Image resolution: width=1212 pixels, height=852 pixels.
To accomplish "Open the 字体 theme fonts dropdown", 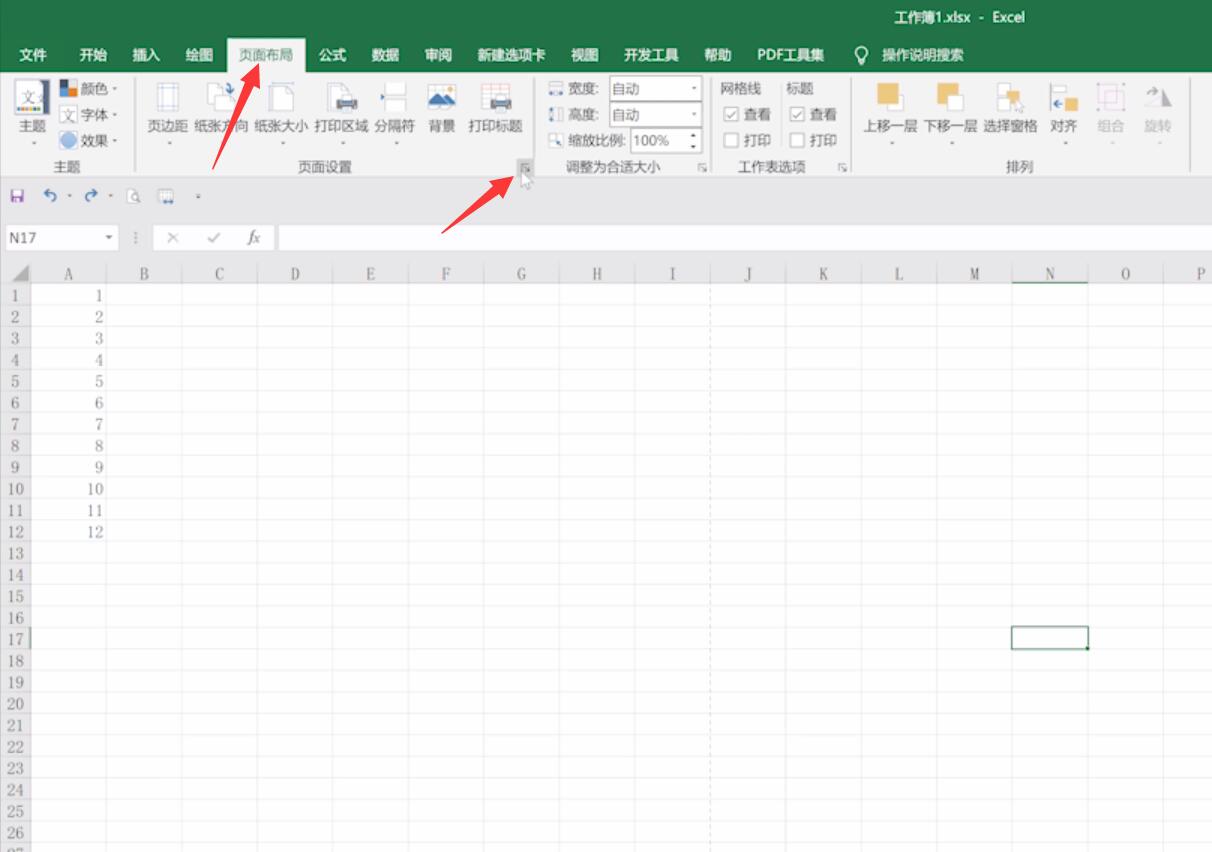I will pos(88,115).
